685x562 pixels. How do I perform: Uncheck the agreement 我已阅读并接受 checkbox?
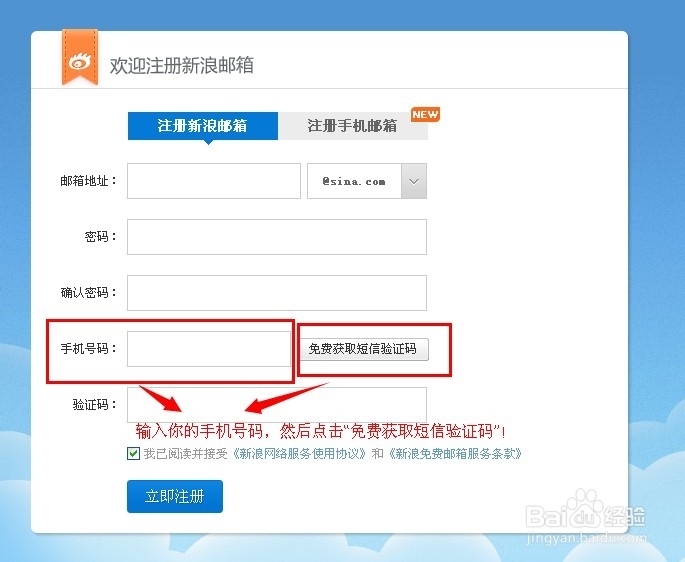pyautogui.click(x=133, y=454)
